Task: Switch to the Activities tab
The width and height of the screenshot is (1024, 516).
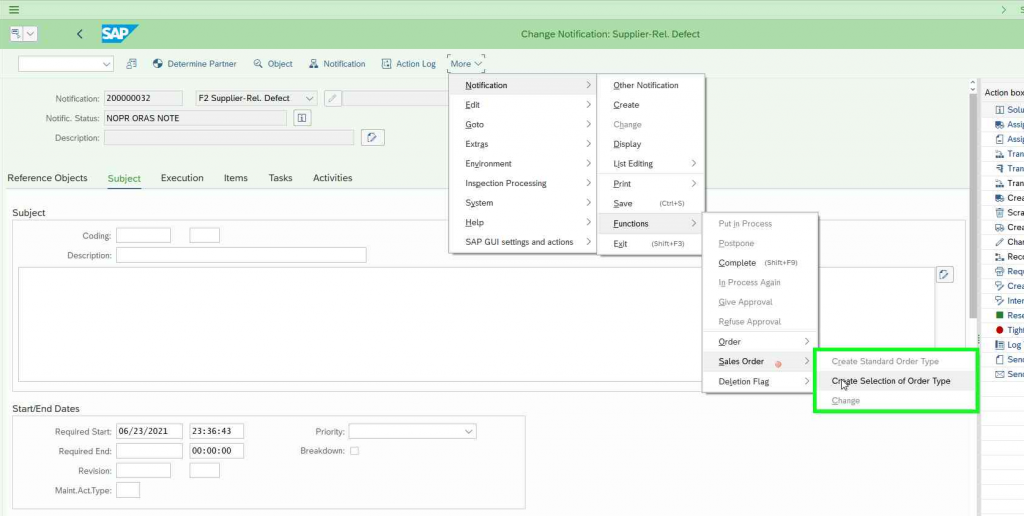Action: click(332, 178)
